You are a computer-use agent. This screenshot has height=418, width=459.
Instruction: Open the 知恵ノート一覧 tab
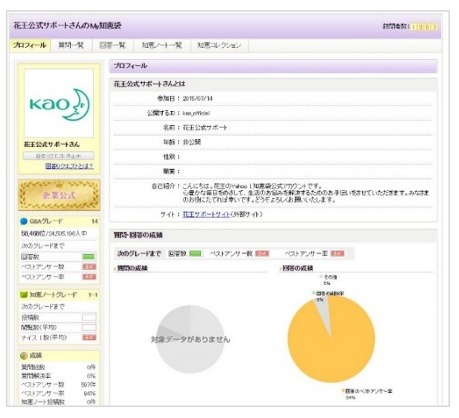click(162, 45)
